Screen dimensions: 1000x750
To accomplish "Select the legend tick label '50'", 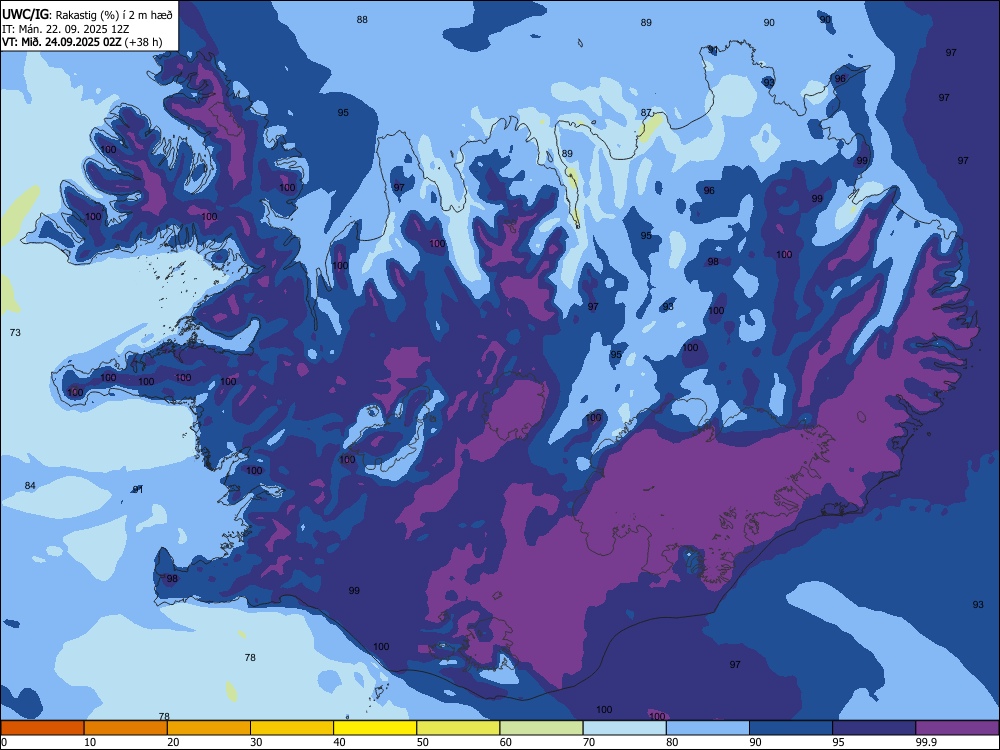I will [x=422, y=742].
